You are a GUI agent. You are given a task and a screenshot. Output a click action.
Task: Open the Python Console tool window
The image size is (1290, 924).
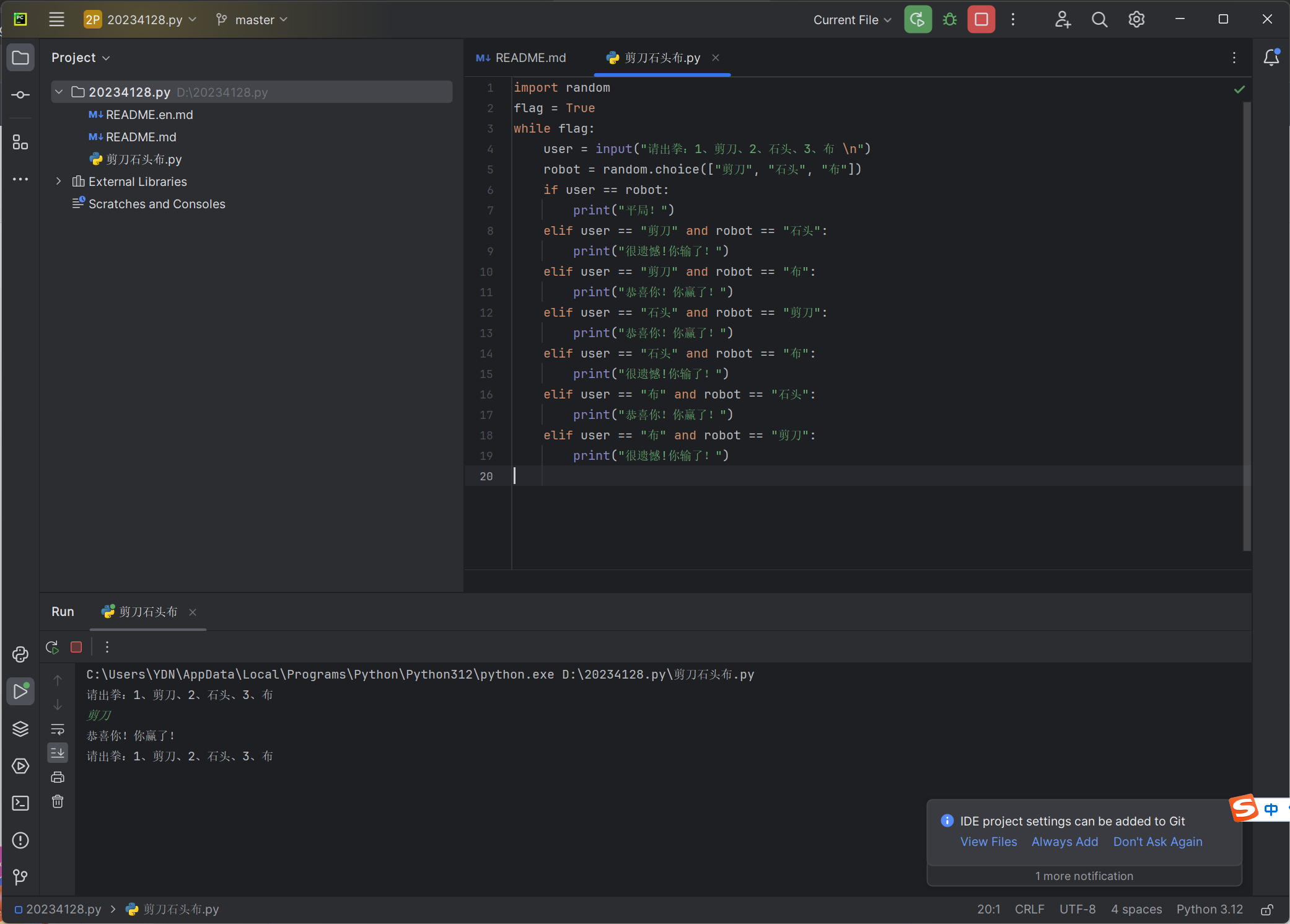tap(20, 654)
